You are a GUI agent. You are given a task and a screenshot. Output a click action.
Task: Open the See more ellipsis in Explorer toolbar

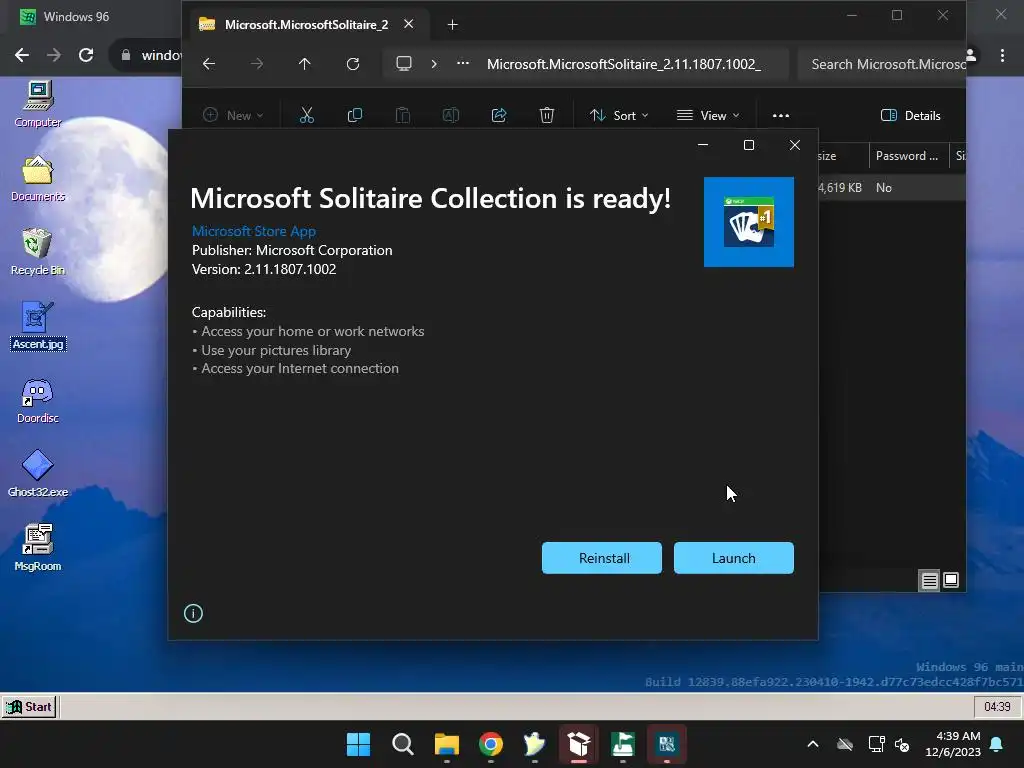pos(781,116)
